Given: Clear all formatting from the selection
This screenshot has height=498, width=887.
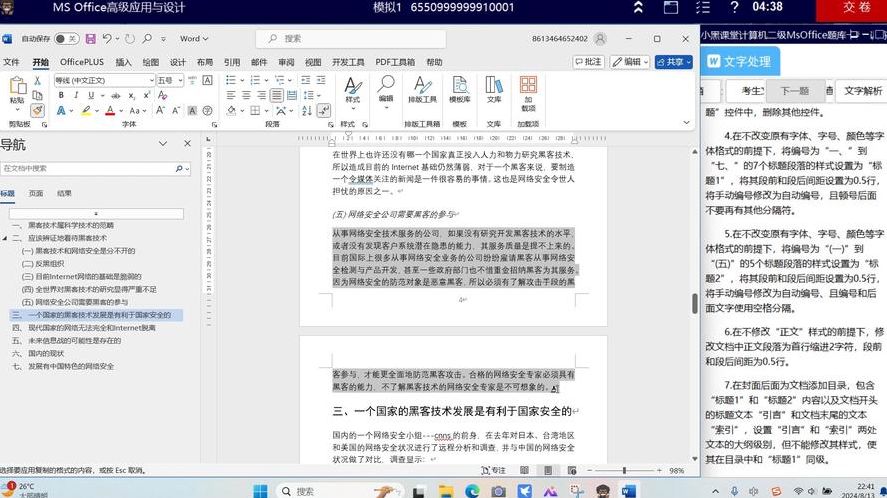Looking at the screenshot, I should 162,96.
